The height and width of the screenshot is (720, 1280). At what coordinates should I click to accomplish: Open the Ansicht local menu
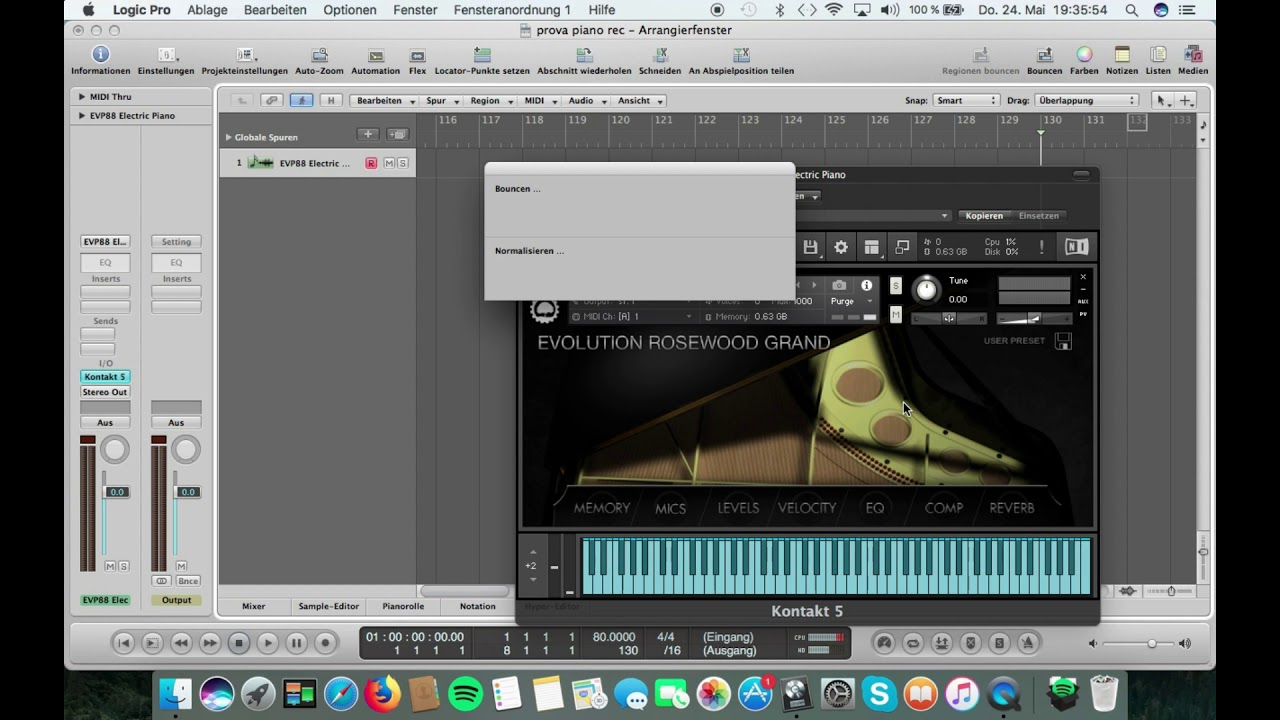pyautogui.click(x=639, y=100)
